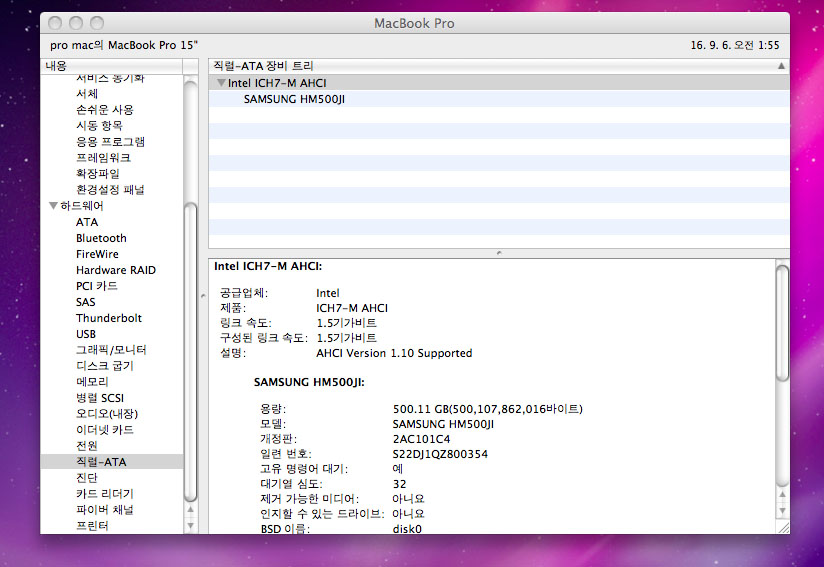Open the Thunderbolt hardware entry
The height and width of the screenshot is (567, 824).
tap(109, 318)
